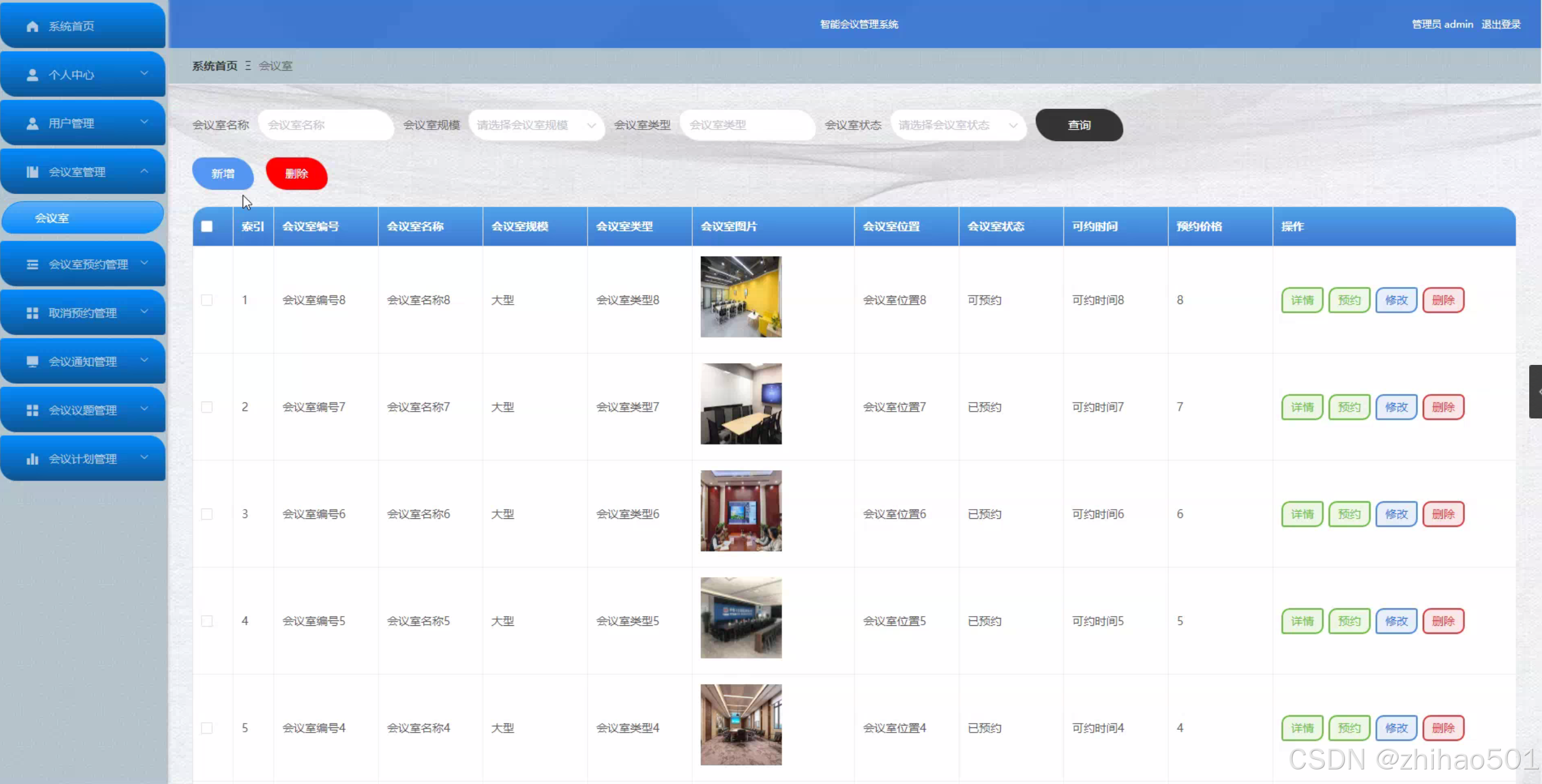Click the list icon beside 会议室预约管理

[x=33, y=265]
